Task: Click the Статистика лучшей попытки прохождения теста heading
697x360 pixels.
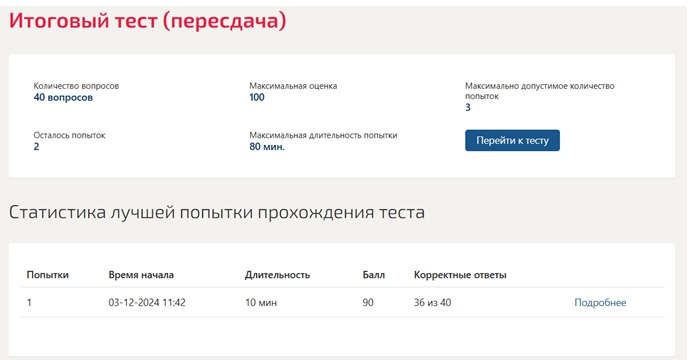Action: tap(217, 212)
